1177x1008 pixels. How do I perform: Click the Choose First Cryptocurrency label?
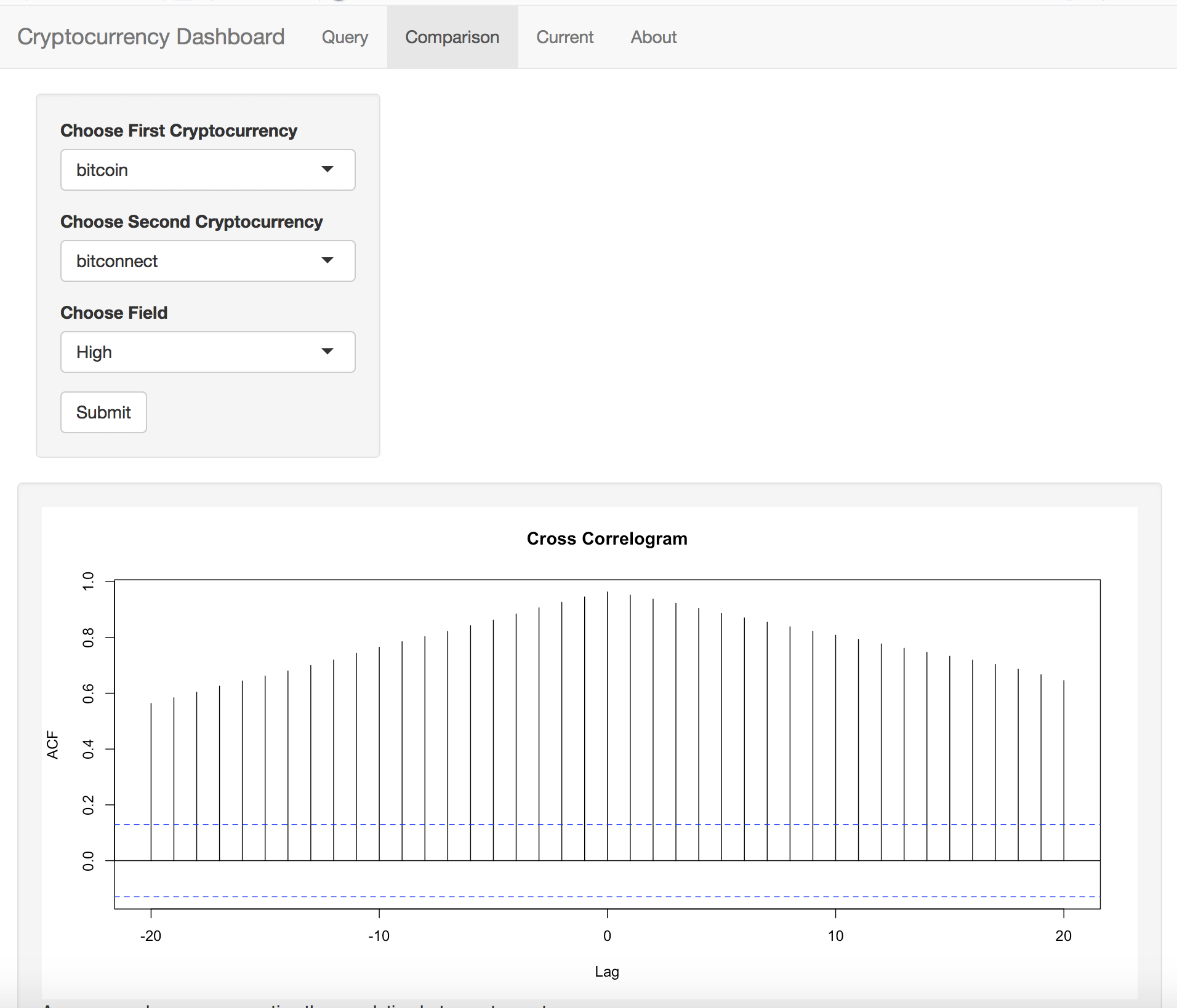179,130
